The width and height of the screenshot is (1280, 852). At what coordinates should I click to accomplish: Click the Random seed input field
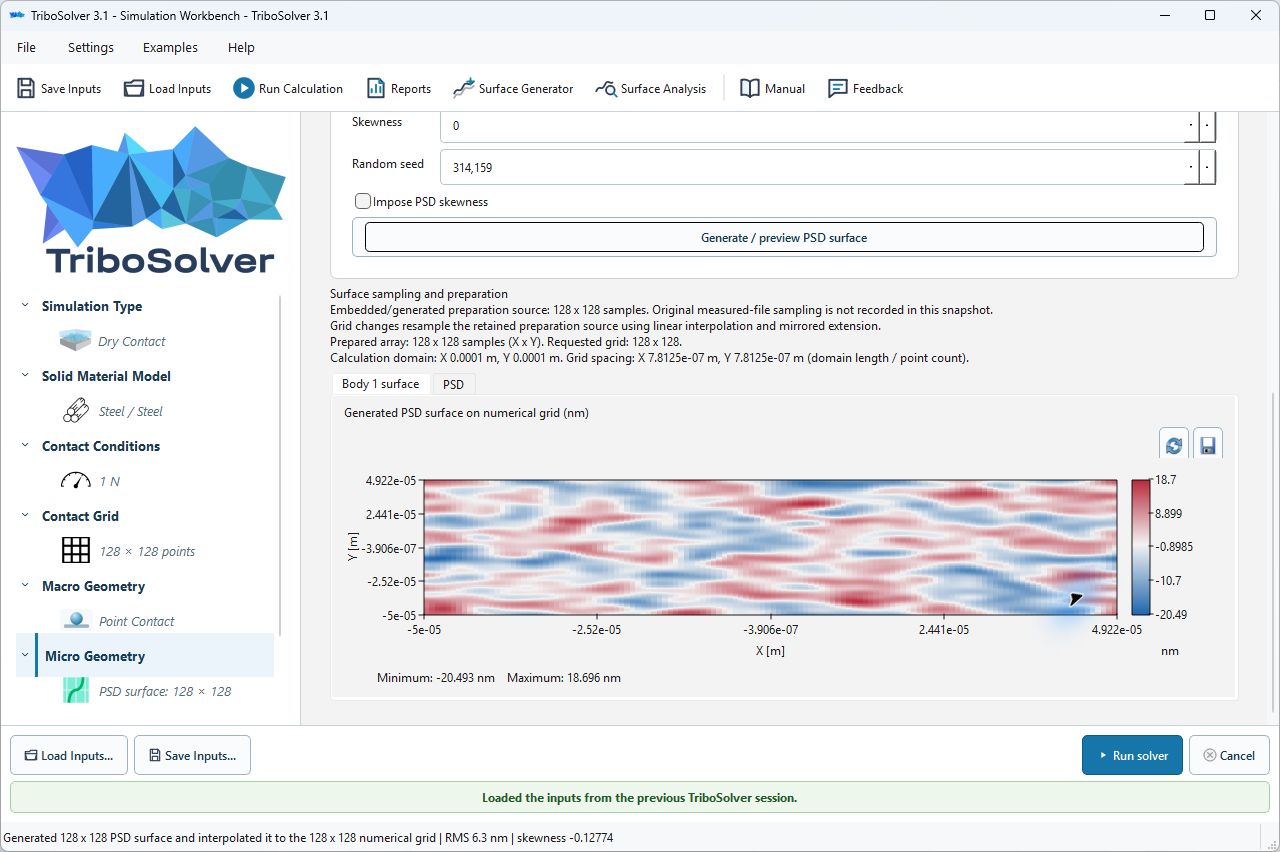812,167
